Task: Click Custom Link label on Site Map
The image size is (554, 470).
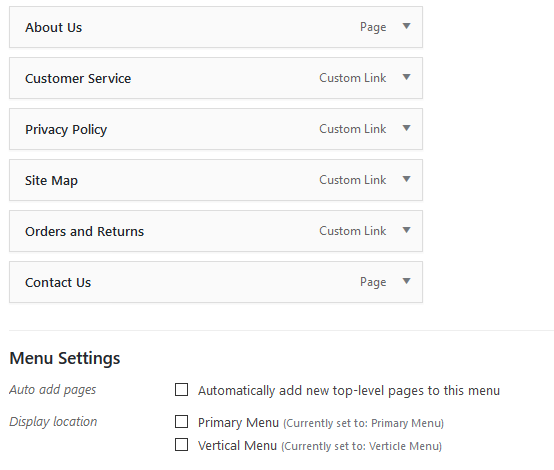Action: pos(353,180)
